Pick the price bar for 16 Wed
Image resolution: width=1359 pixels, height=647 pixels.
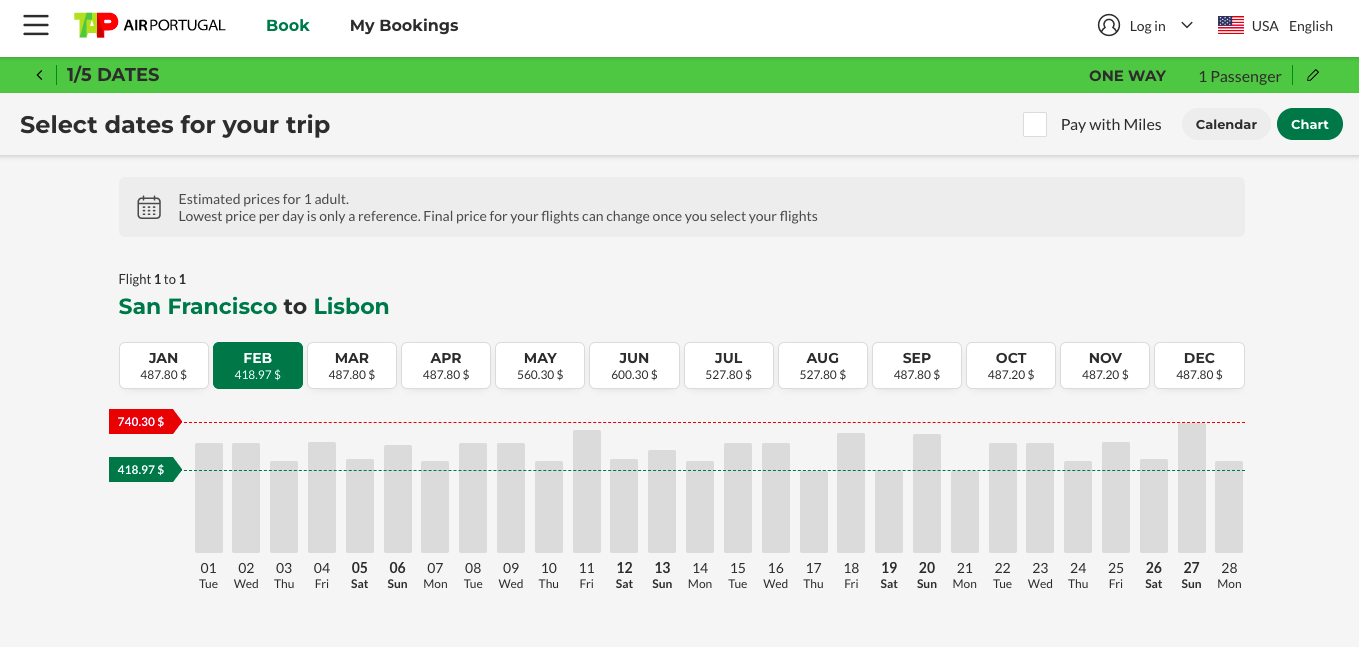click(x=776, y=498)
